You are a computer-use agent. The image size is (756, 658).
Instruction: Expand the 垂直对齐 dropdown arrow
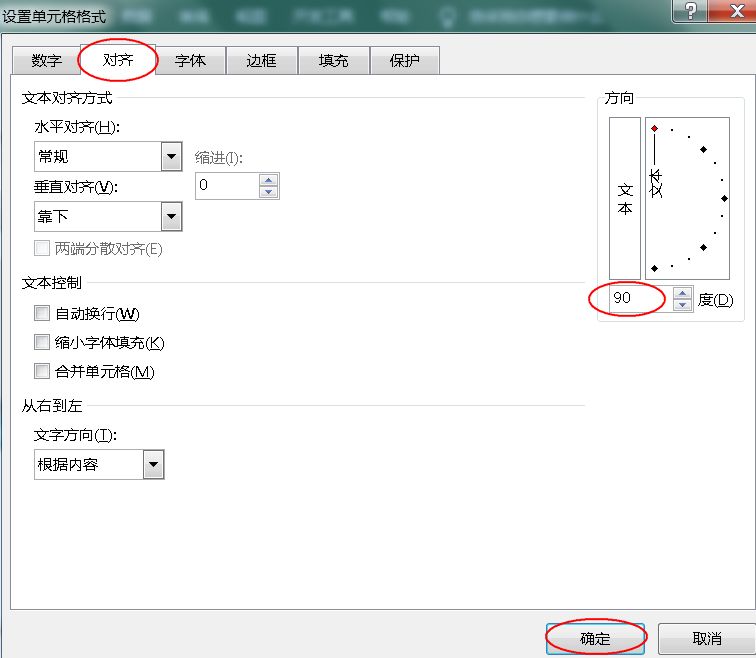171,216
